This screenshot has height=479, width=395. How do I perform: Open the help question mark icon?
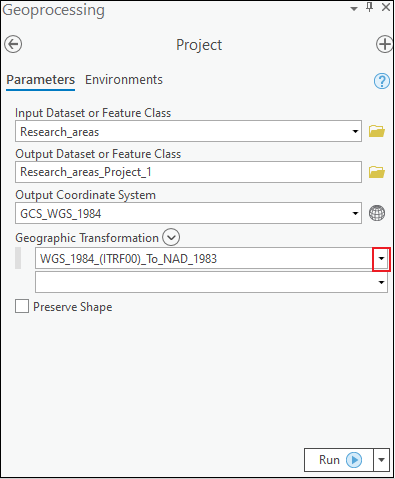[x=382, y=81]
